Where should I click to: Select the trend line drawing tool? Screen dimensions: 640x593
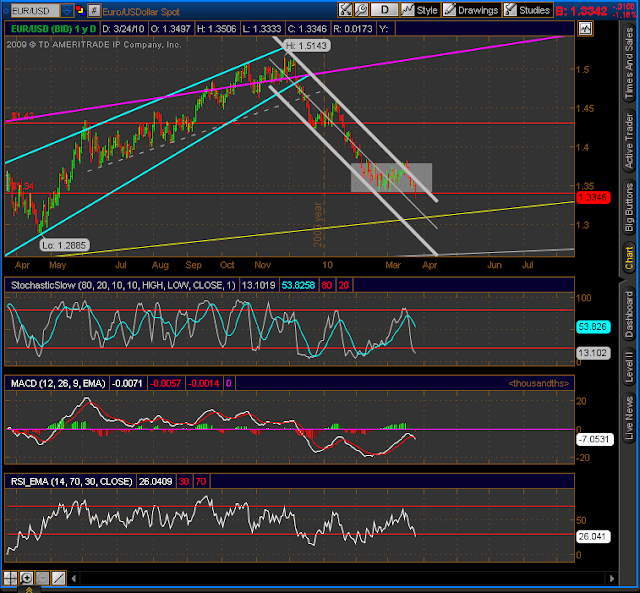pyautogui.click(x=59, y=578)
